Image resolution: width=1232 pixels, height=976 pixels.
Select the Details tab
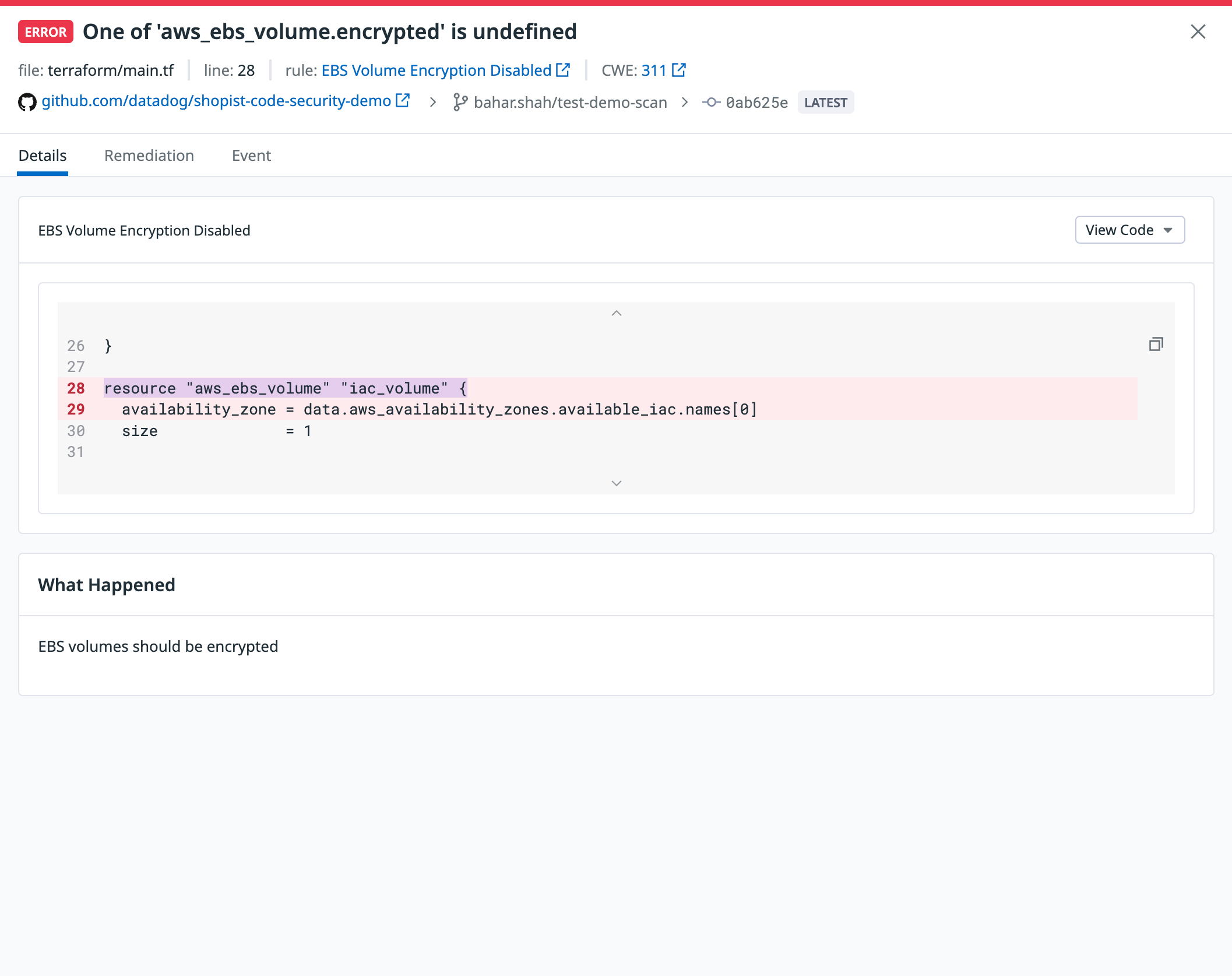coord(43,156)
